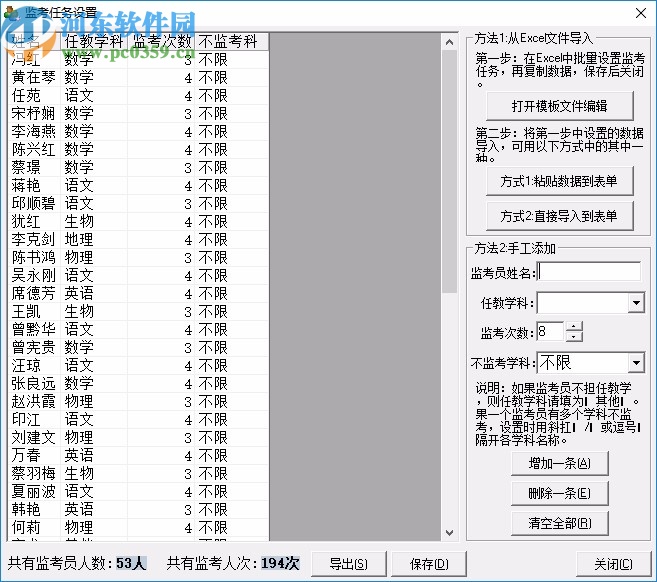657x582 pixels.
Task: Select the row for 任苑
Action: click(138, 96)
